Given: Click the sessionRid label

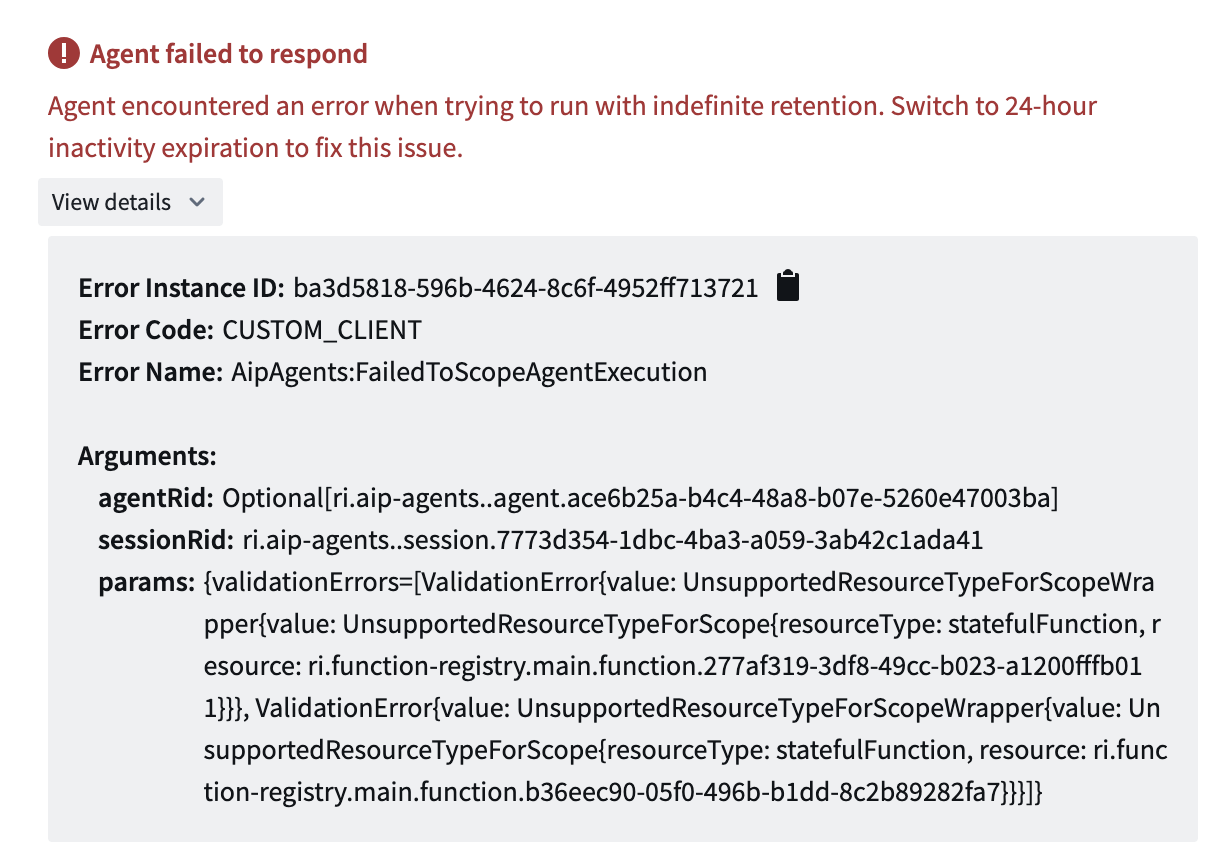Looking at the screenshot, I should coord(166,541).
